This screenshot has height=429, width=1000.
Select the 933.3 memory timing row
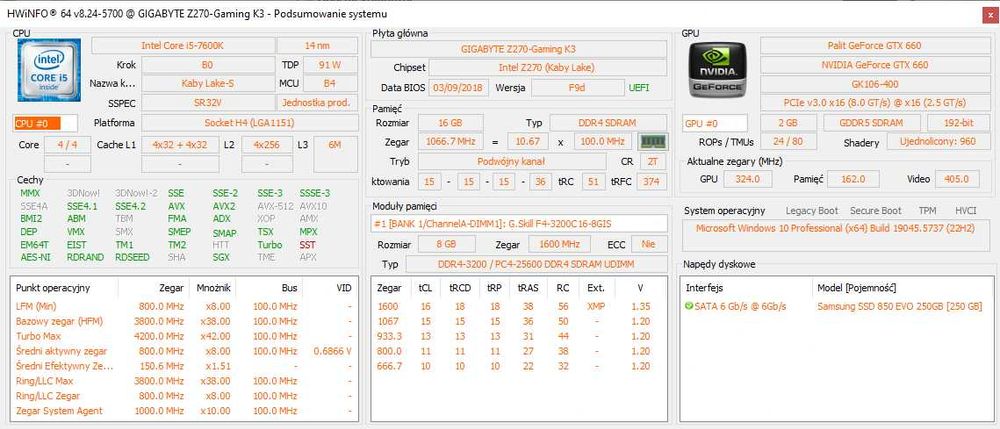519,336
